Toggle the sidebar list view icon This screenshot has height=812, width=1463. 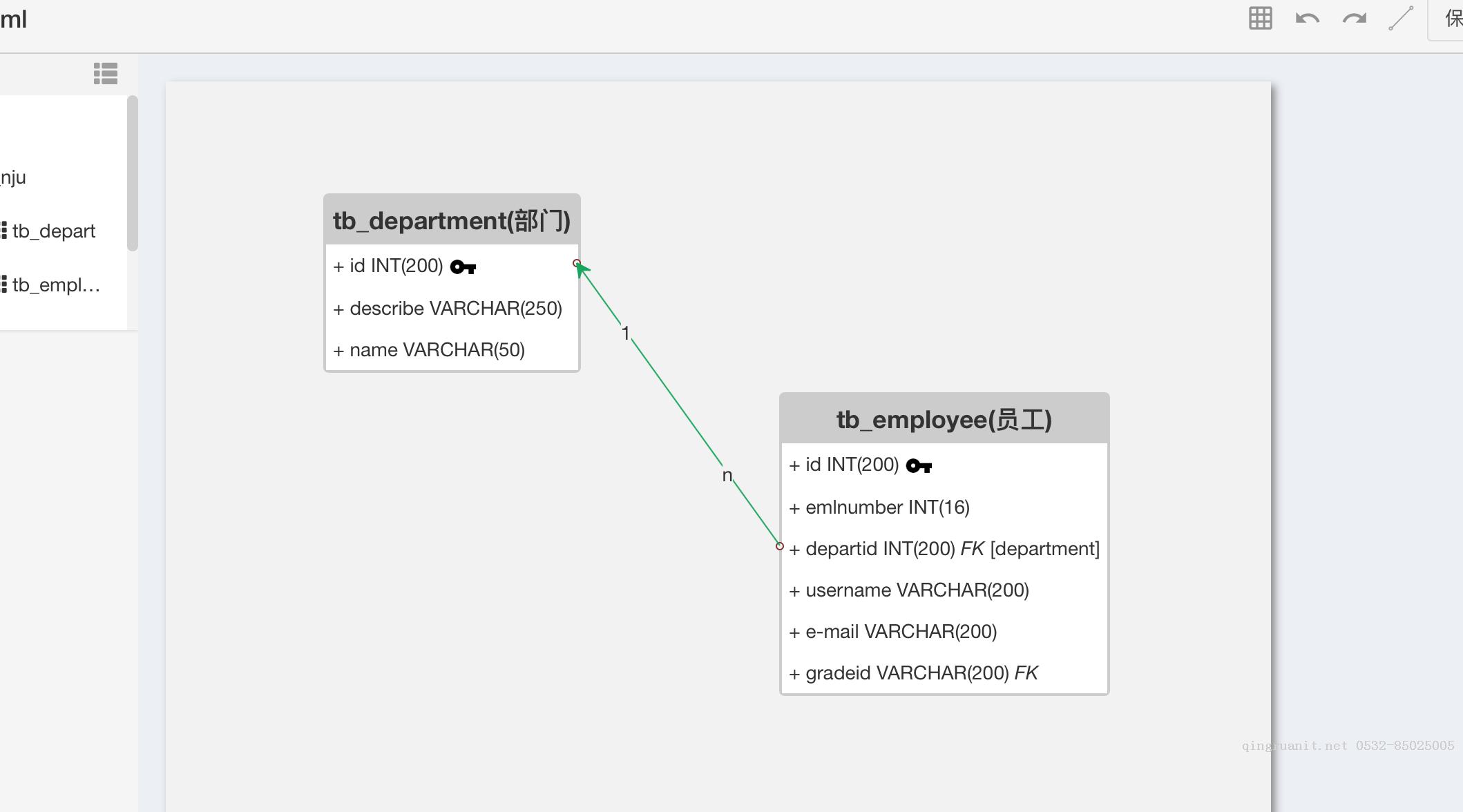pos(106,73)
